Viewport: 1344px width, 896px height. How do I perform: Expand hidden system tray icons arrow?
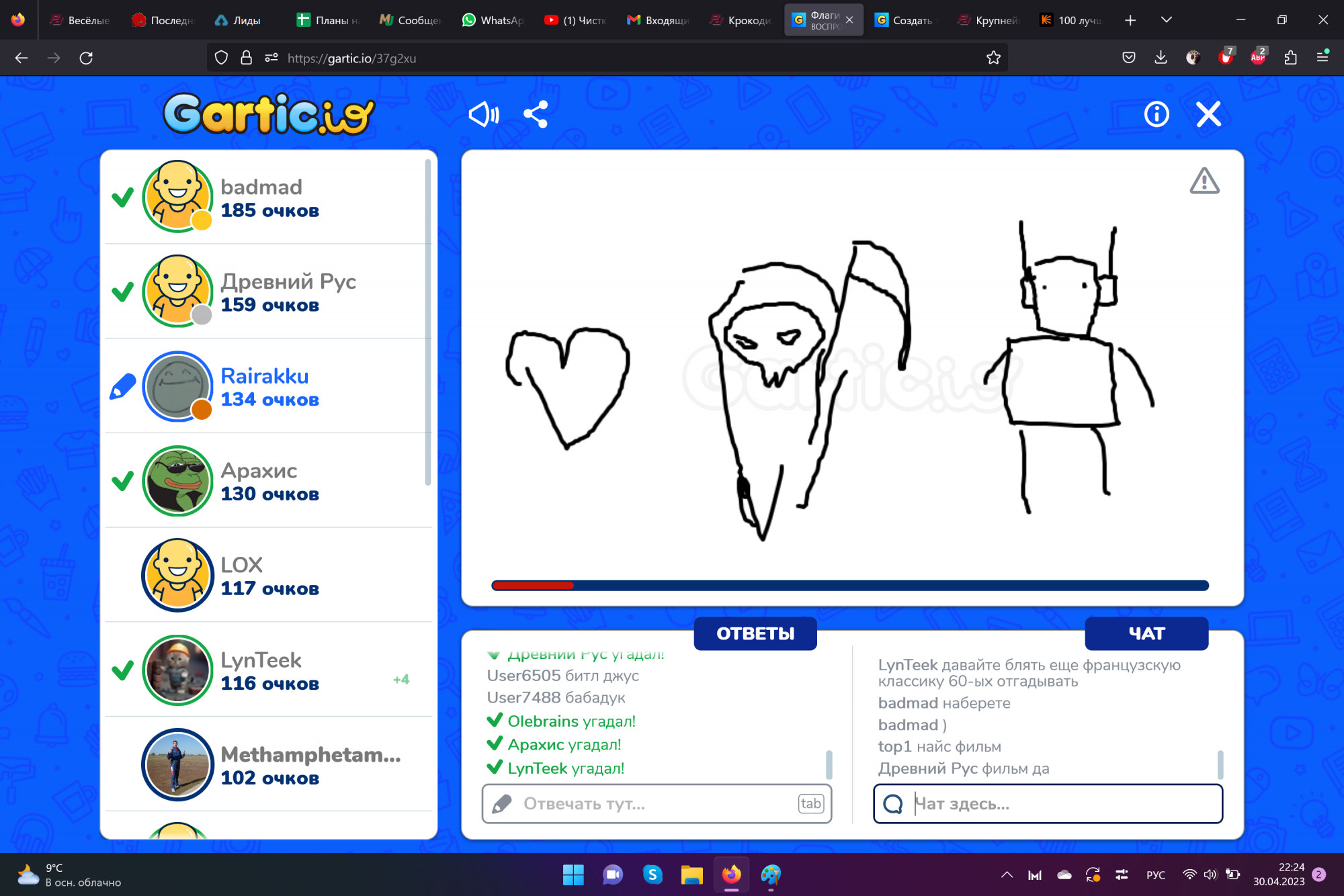1007,875
